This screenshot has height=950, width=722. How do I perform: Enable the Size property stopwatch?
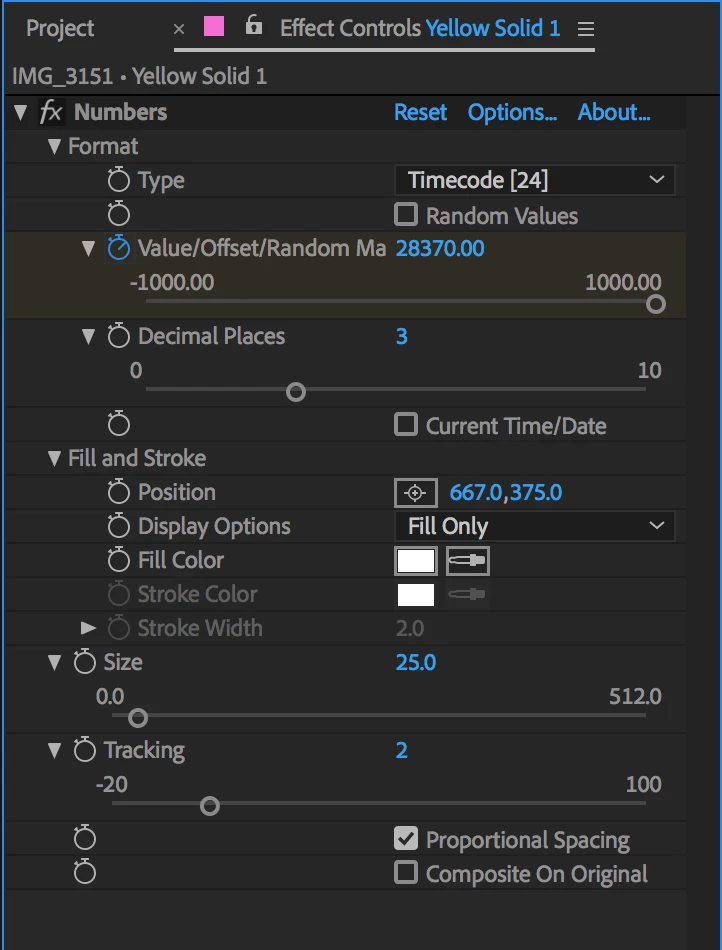(85, 663)
